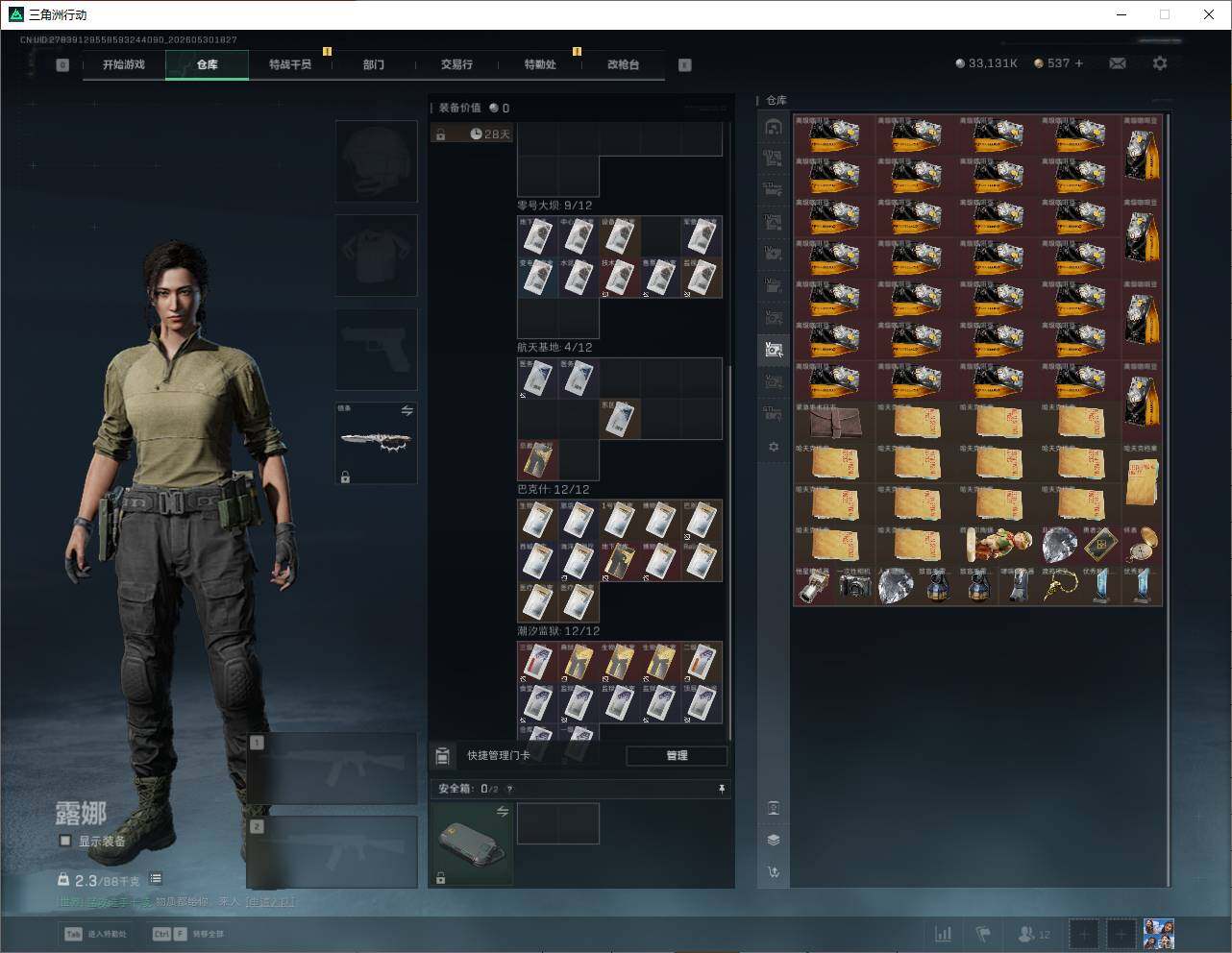Click the 申请入队 link in chat
This screenshot has height=953, width=1232.
(x=272, y=902)
